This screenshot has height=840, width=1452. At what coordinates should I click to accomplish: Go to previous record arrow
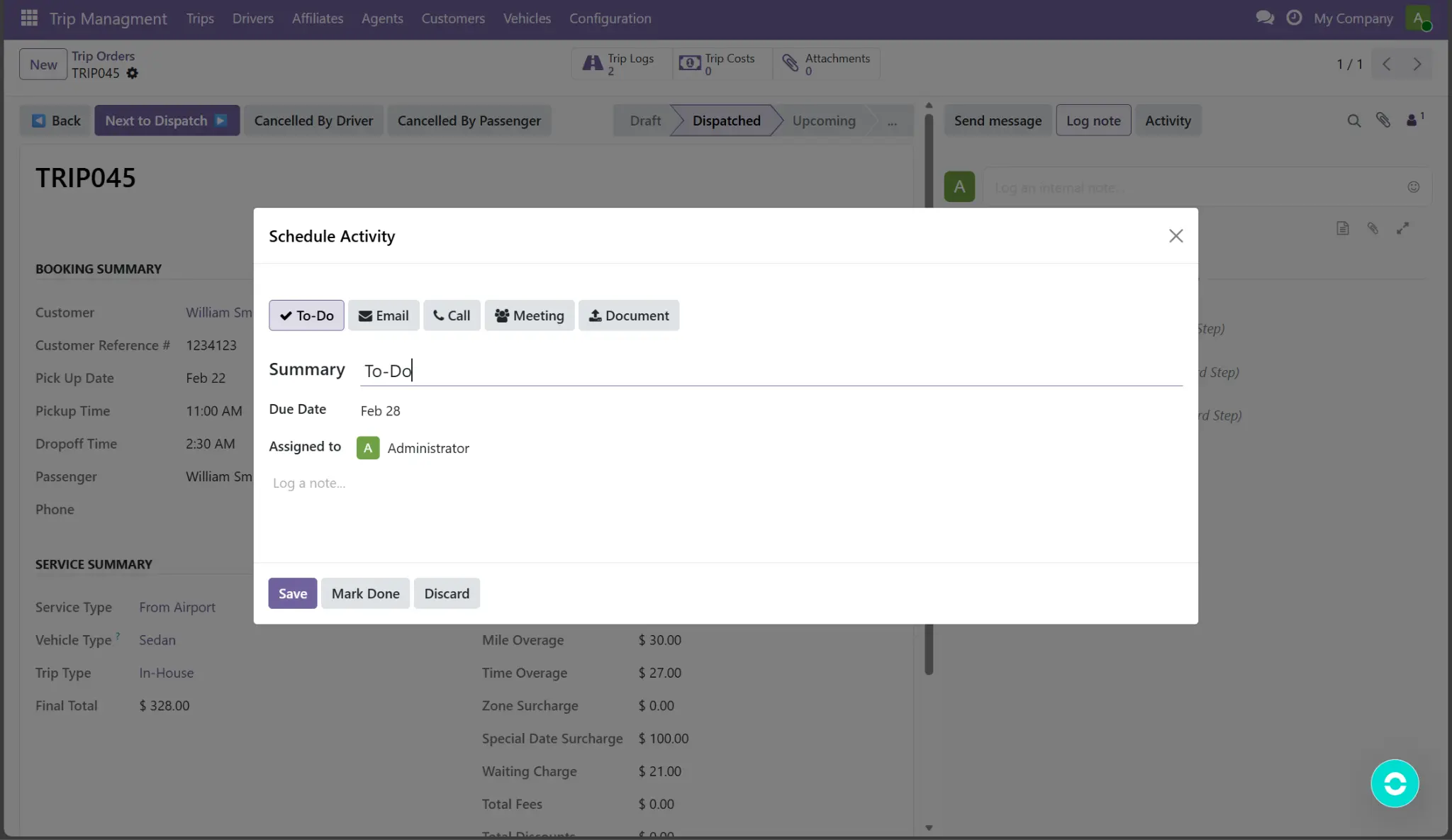coord(1386,64)
